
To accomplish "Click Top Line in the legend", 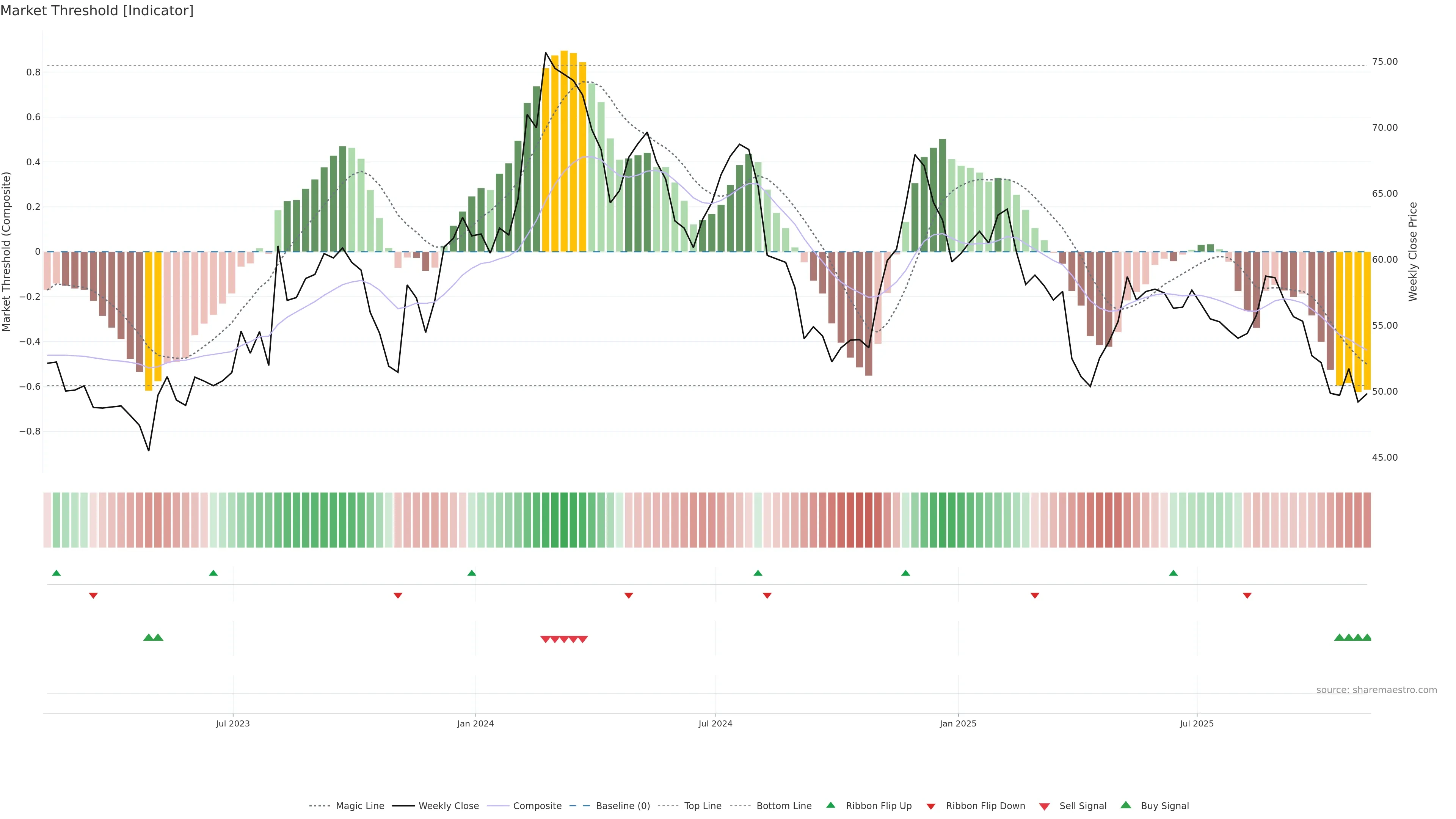I will [x=703, y=806].
